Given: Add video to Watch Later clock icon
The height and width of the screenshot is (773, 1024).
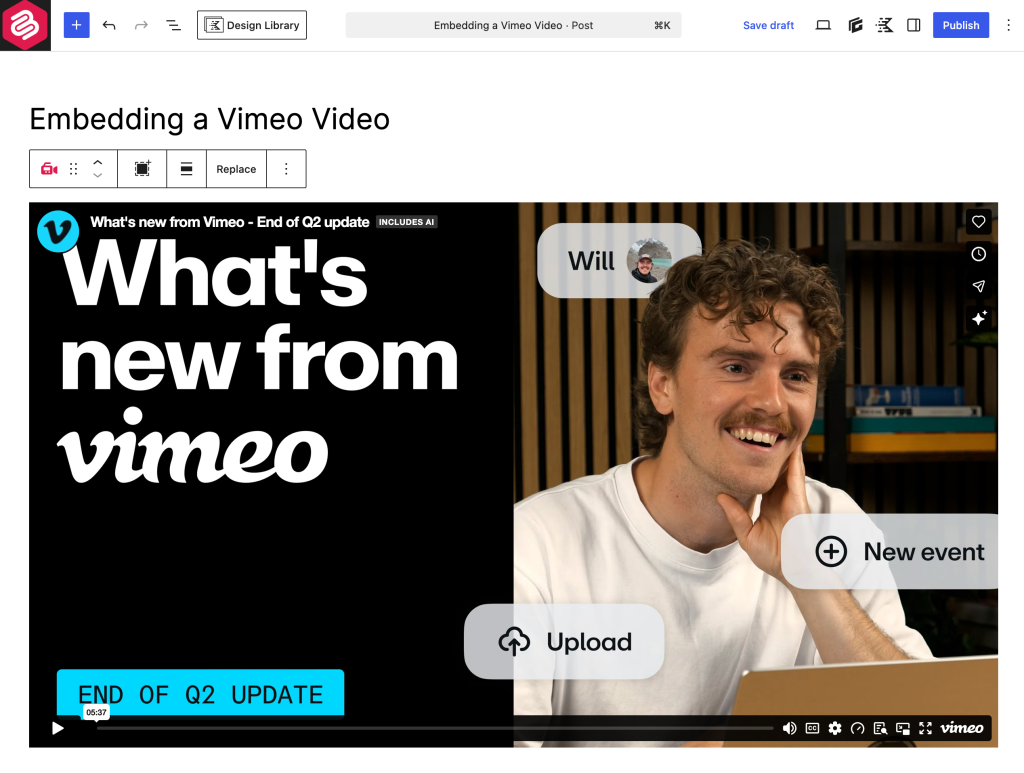Looking at the screenshot, I should (x=978, y=254).
